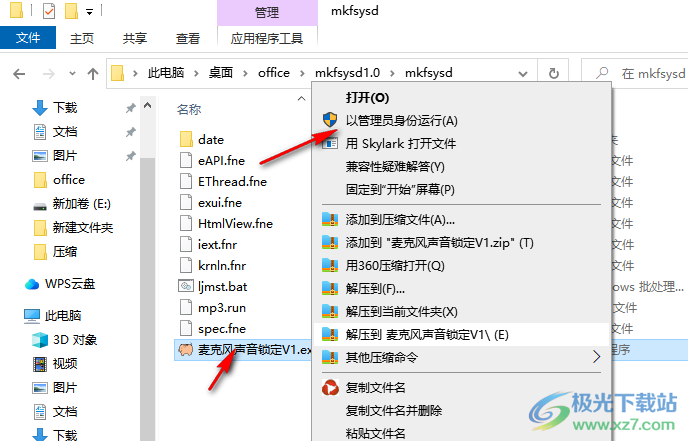The image size is (688, 441).
Task: Click the 复制文件名 red icon
Action: [x=330, y=387]
